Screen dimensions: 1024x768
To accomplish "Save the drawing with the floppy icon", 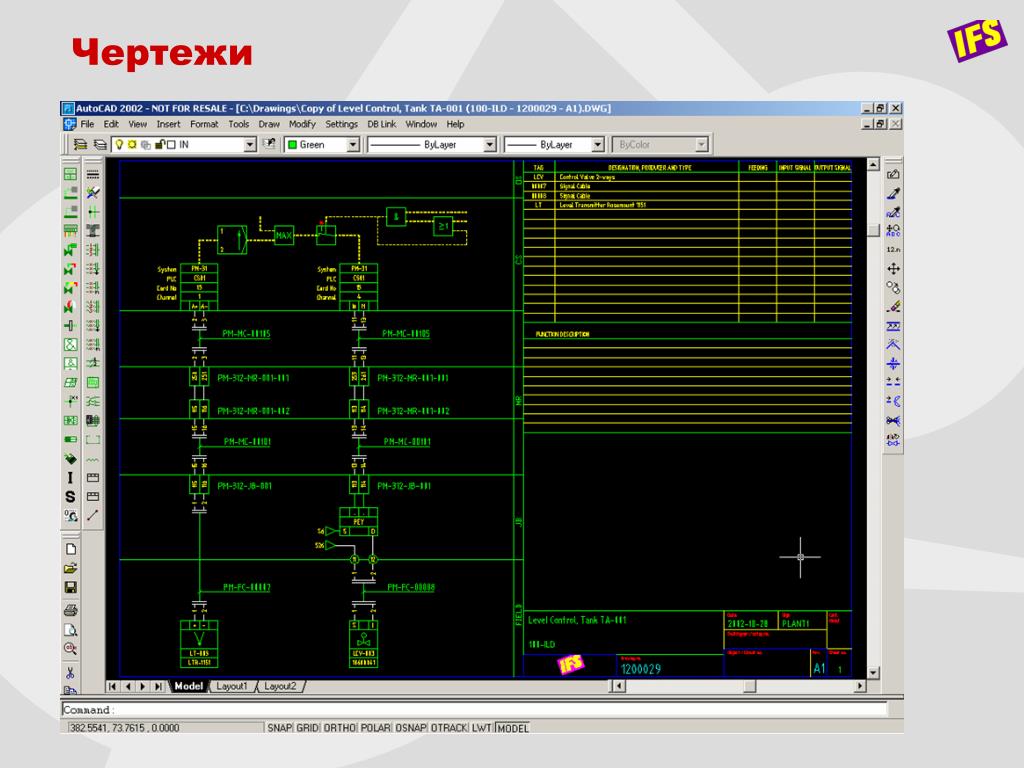I will coord(71,588).
